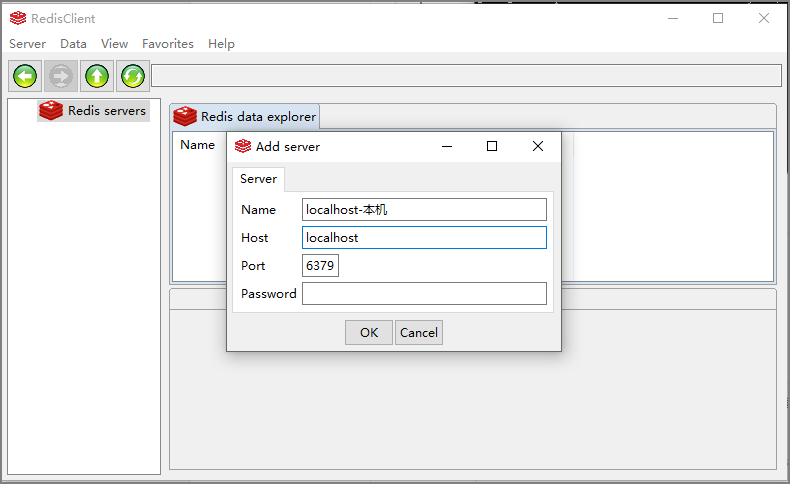
Task: Open the View menu
Action: click(114, 44)
